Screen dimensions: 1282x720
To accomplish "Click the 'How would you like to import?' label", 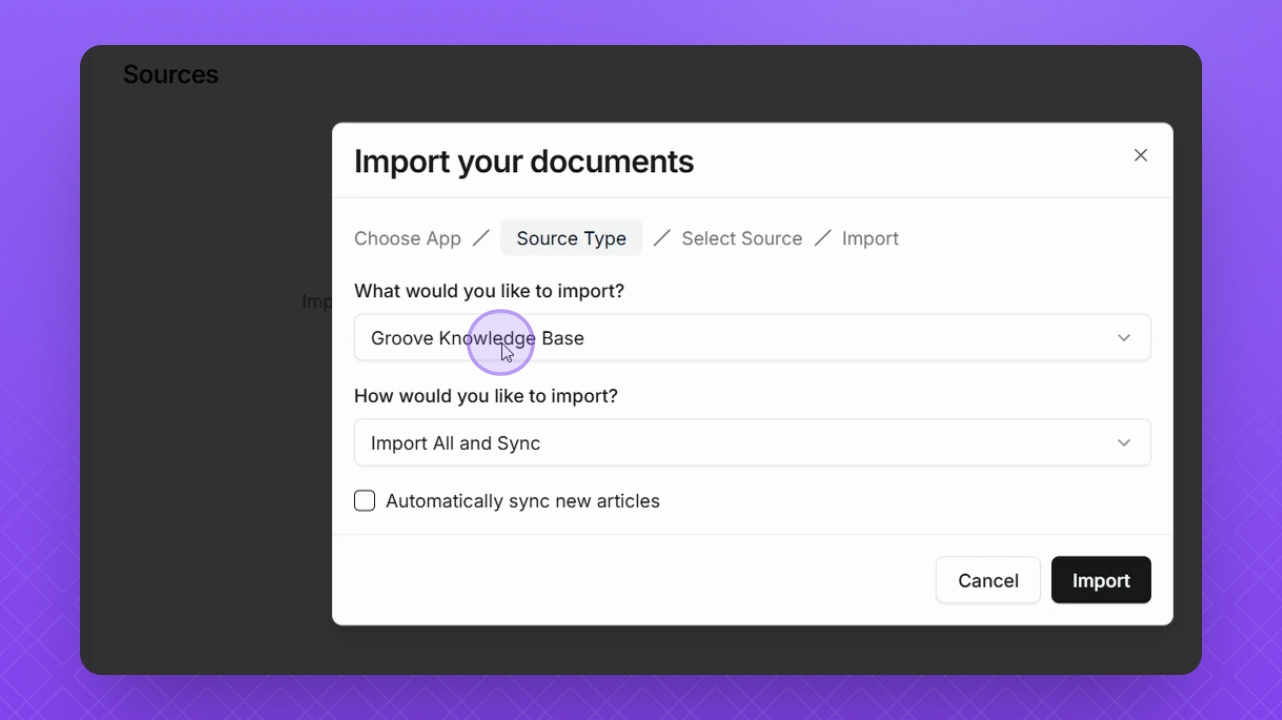I will pos(486,396).
